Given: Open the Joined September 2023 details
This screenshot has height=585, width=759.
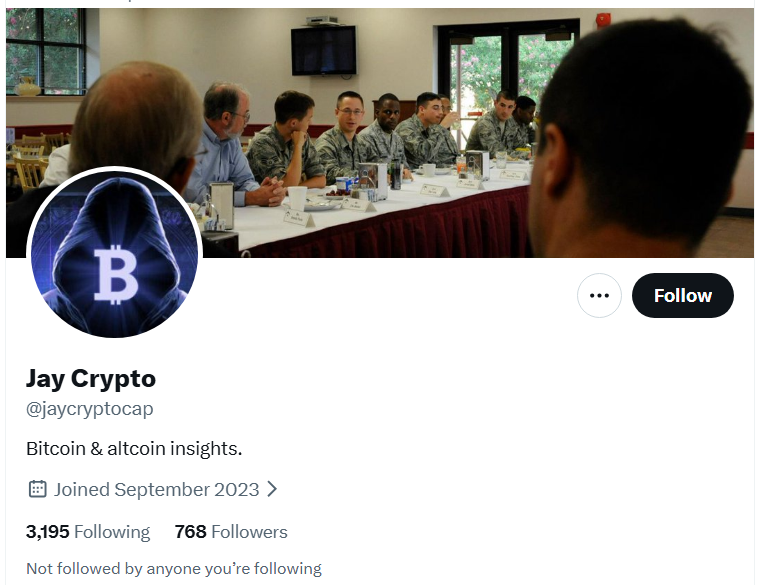Looking at the screenshot, I should (156, 489).
